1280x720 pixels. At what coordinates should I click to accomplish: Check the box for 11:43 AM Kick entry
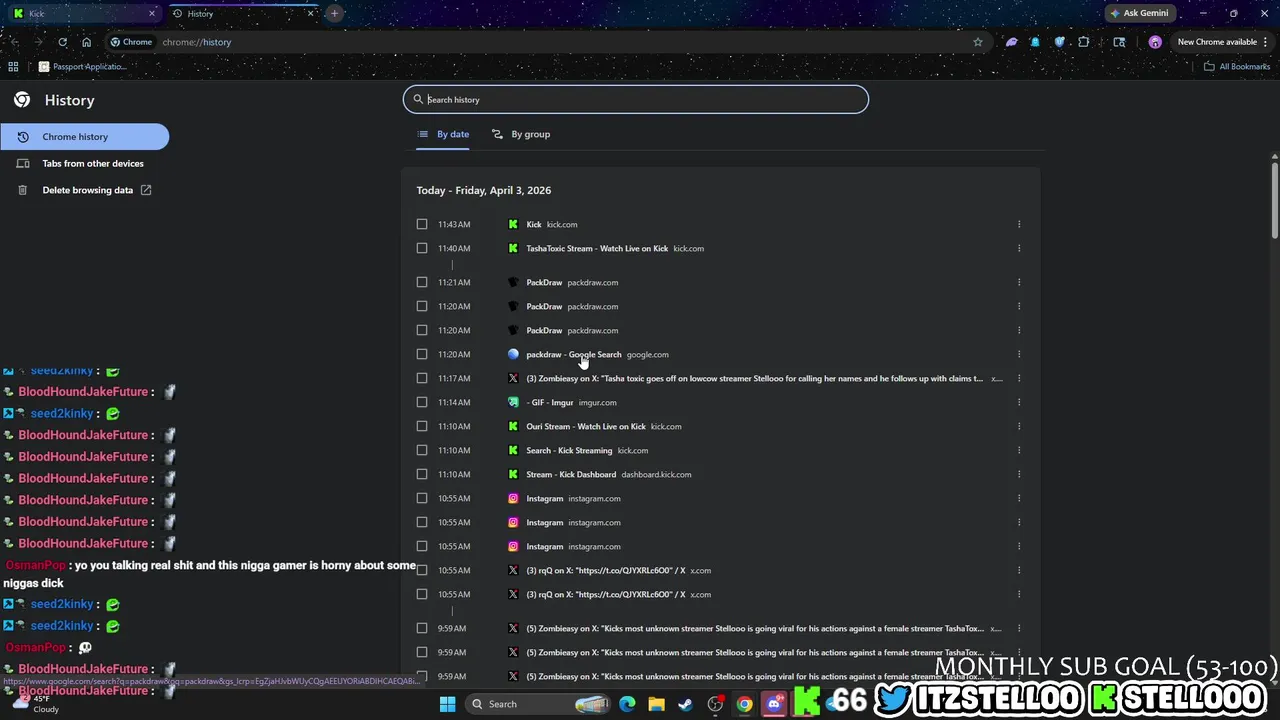pos(422,224)
